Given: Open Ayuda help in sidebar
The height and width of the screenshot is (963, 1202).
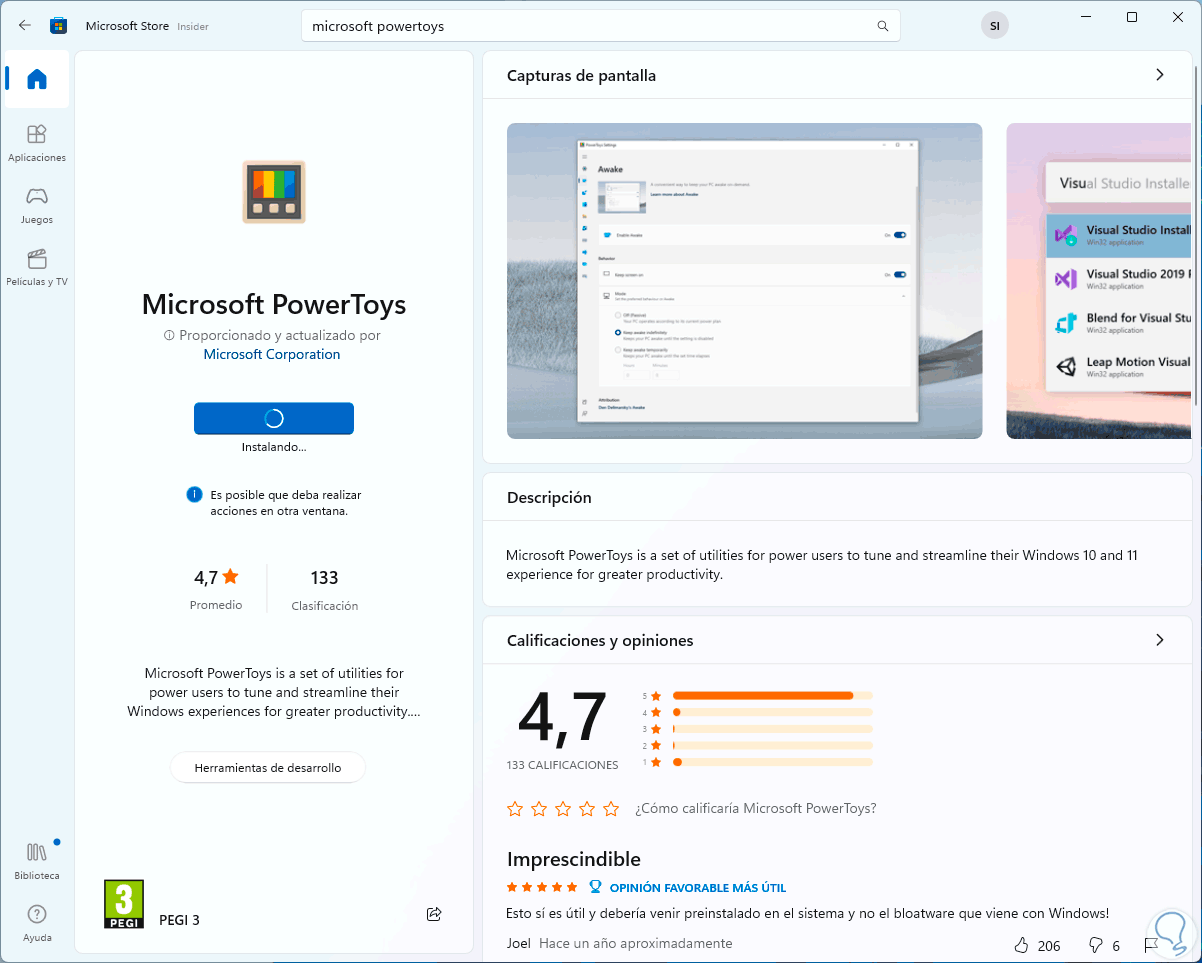Looking at the screenshot, I should pos(37,923).
